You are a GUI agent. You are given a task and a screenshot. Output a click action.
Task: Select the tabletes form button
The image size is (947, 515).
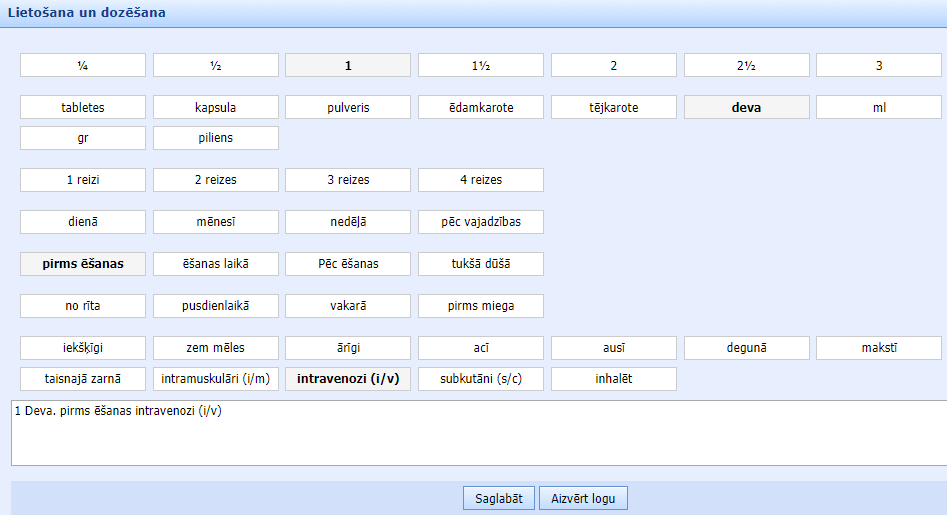[x=83, y=107]
